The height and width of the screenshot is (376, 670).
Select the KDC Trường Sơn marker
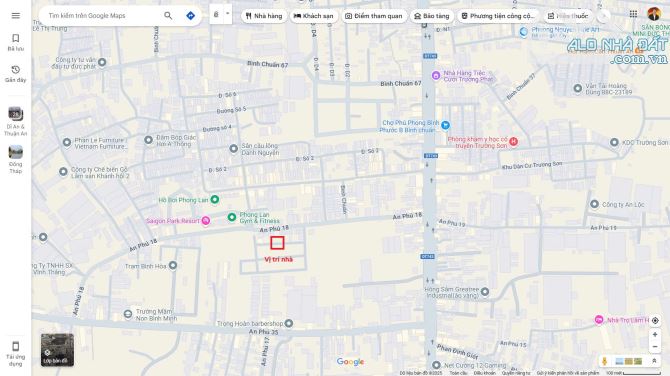pyautogui.click(x=614, y=142)
